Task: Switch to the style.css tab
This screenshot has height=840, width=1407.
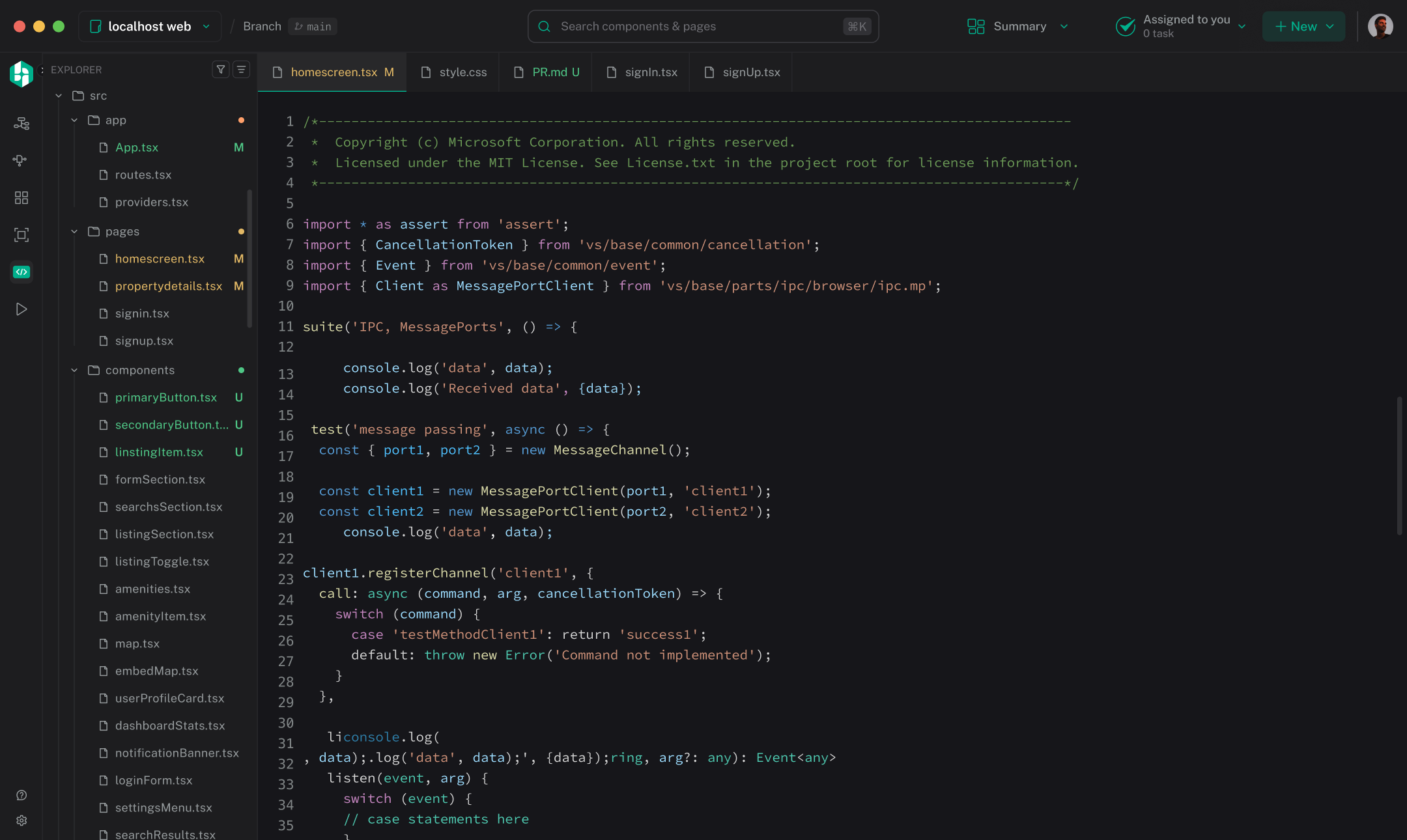Action: pyautogui.click(x=453, y=72)
